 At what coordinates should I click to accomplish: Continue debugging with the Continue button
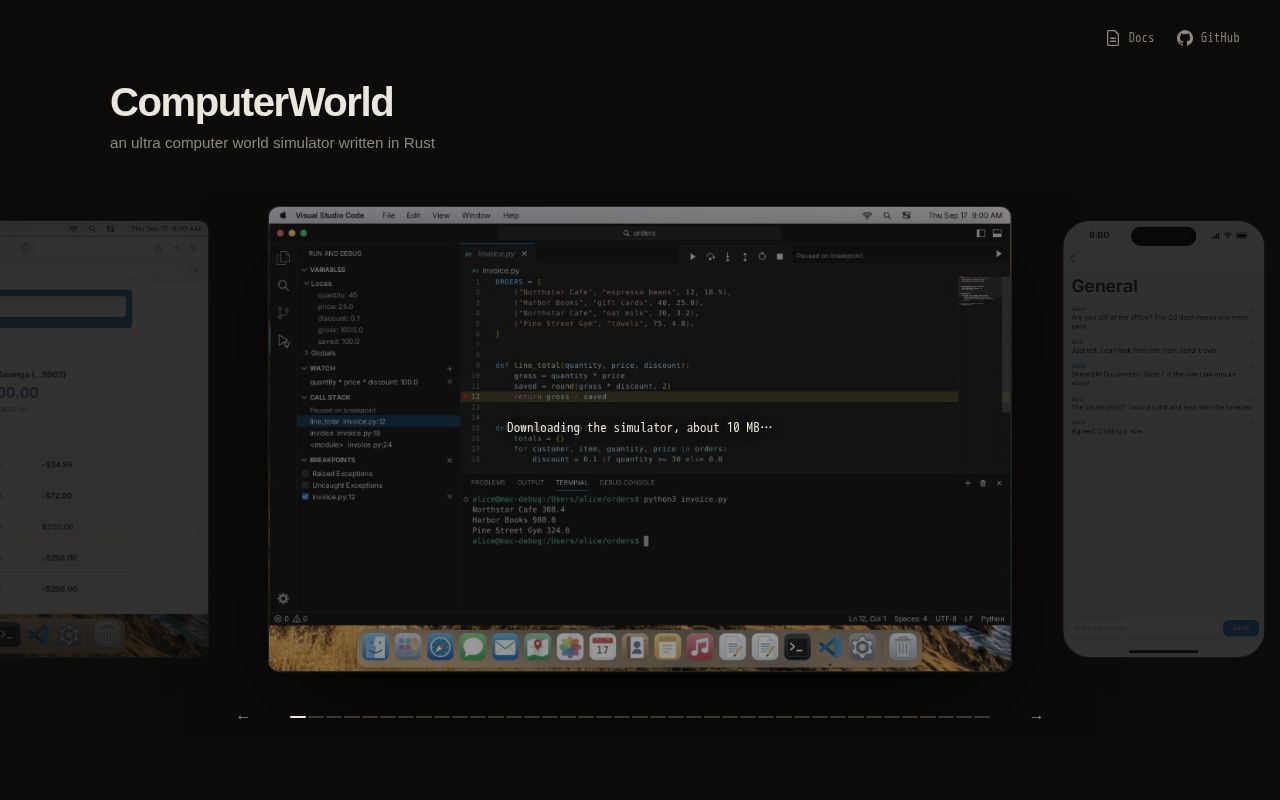click(692, 256)
